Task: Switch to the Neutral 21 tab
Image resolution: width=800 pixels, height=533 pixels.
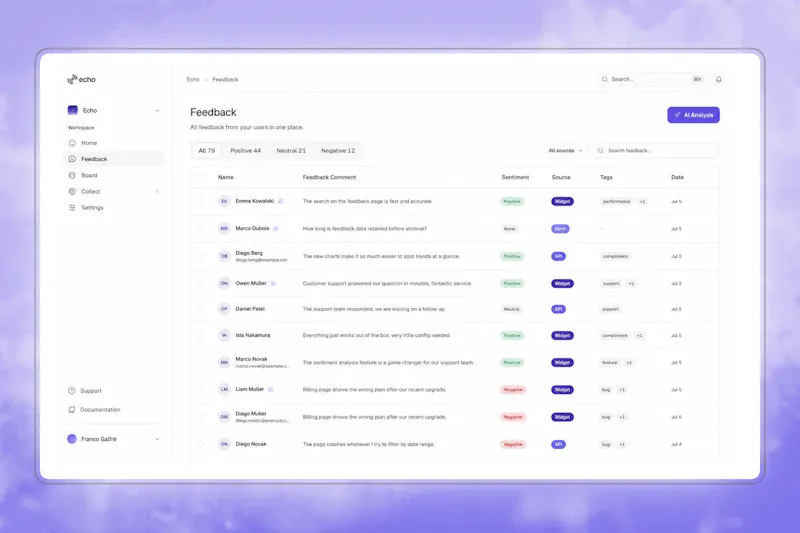Action: click(291, 150)
